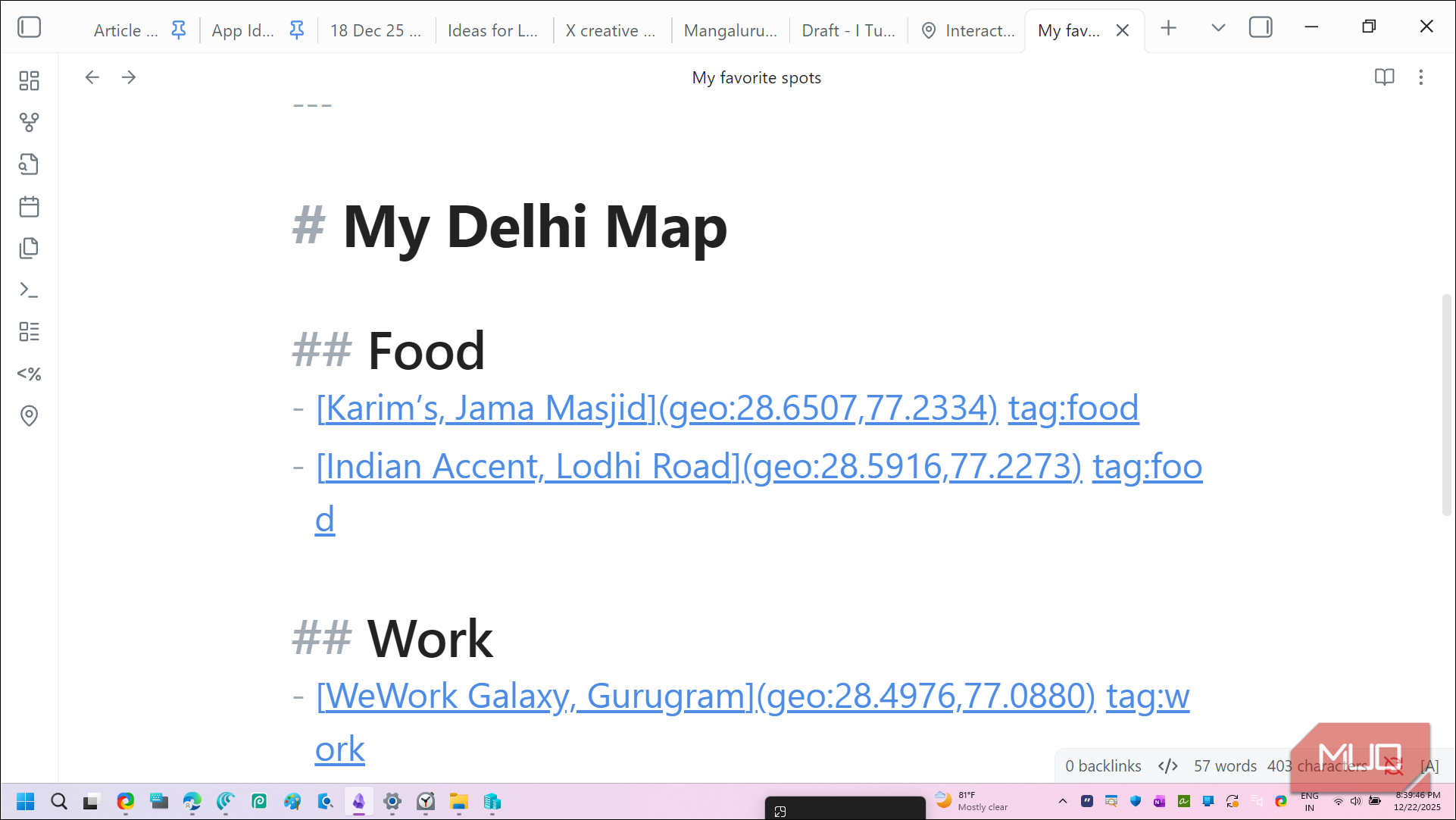The height and width of the screenshot is (820, 1456).
Task: Open the command palette icon
Action: pyautogui.click(x=29, y=290)
